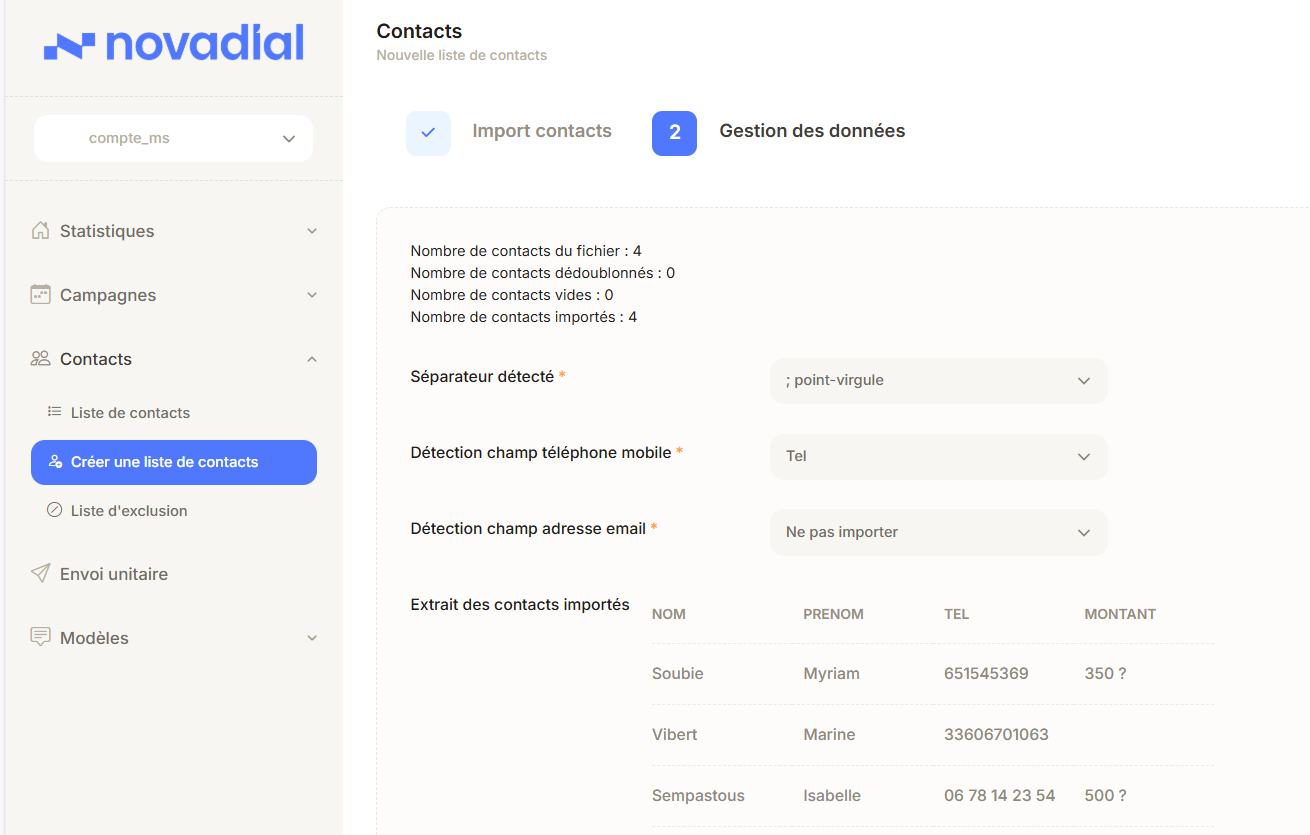1310x835 pixels.
Task: Click the novadial logo
Action: pos(174,44)
